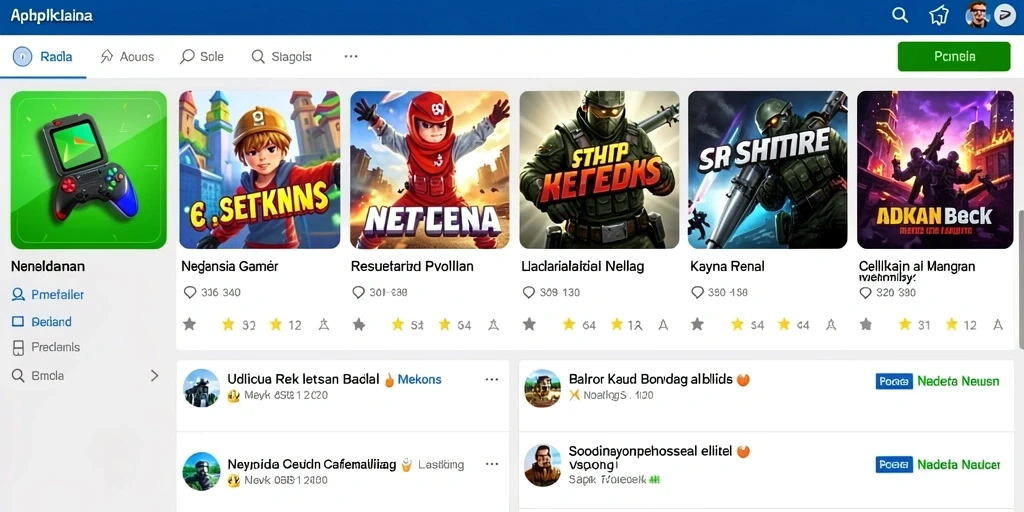Expand the chevron next to Bmcla
Image resolution: width=1024 pixels, height=512 pixels.
[155, 376]
